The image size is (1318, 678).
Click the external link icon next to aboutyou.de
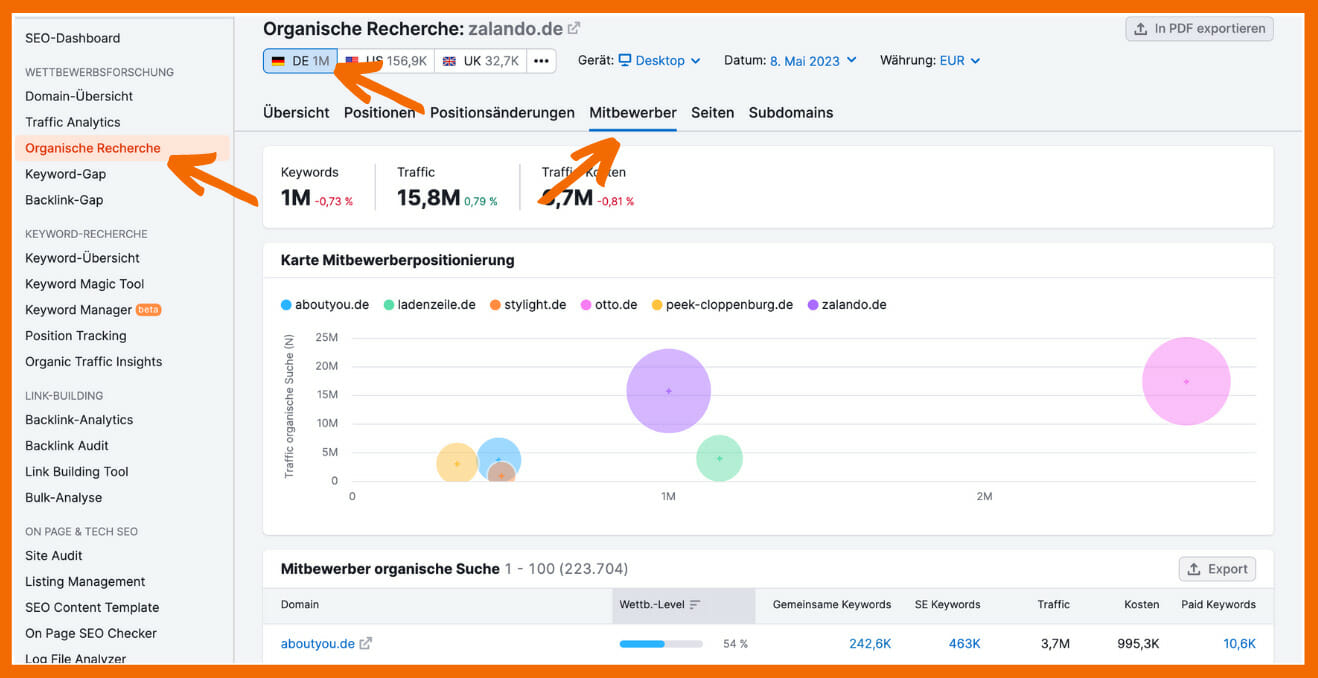click(366, 644)
